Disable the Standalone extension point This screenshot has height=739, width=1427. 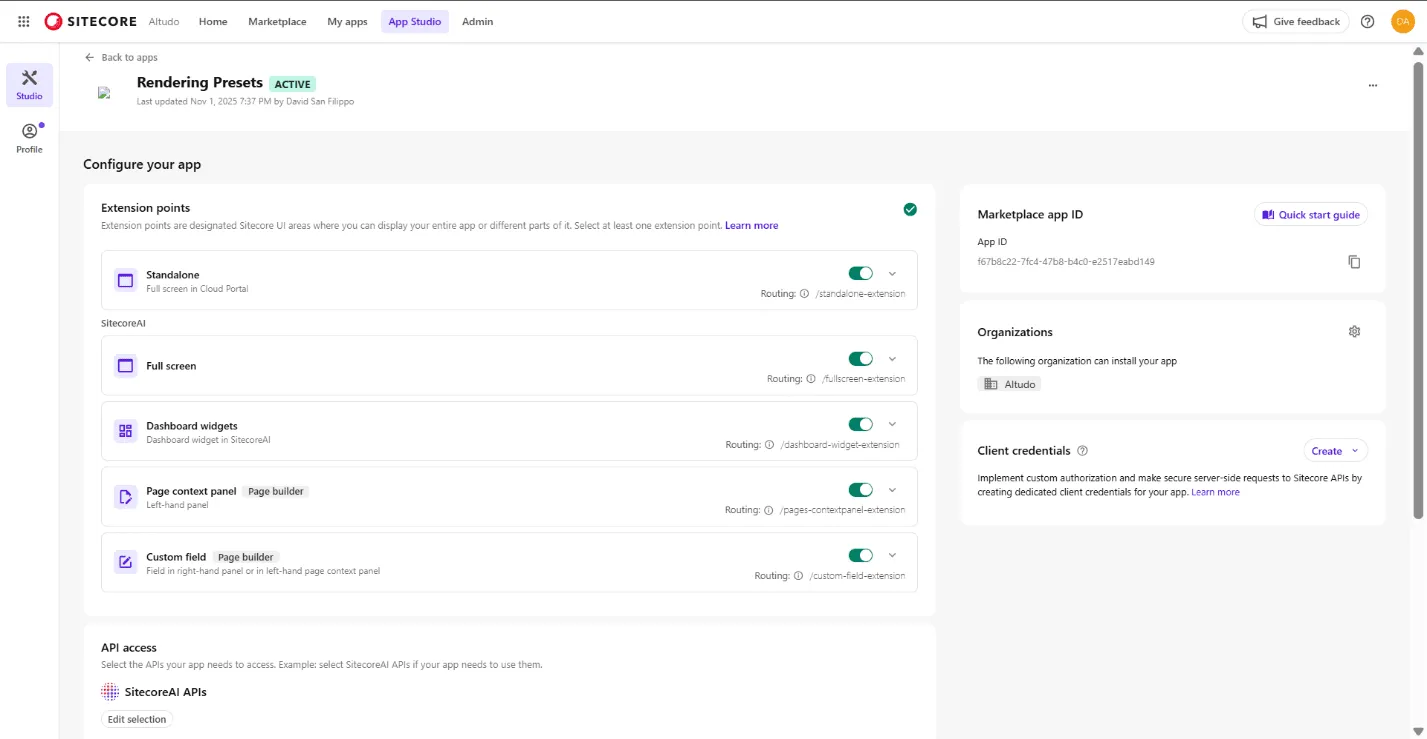tap(861, 271)
